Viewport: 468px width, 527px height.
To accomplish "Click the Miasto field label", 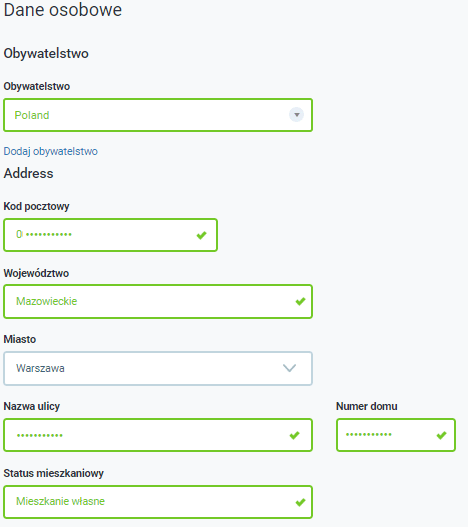I will click(20, 339).
